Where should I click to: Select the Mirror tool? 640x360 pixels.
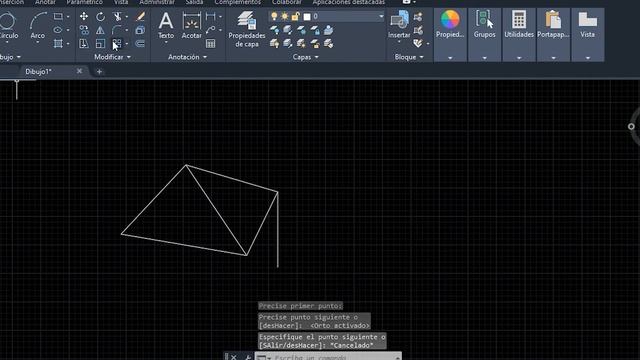coord(100,30)
